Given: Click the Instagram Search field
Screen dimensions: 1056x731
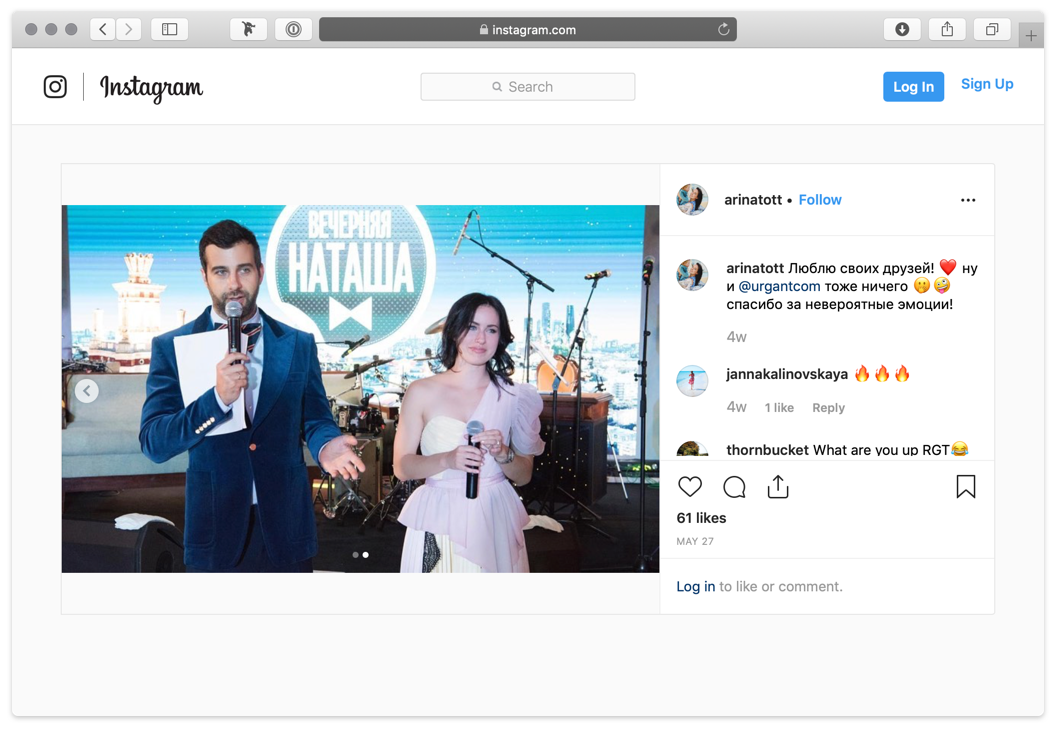Looking at the screenshot, I should pos(528,87).
